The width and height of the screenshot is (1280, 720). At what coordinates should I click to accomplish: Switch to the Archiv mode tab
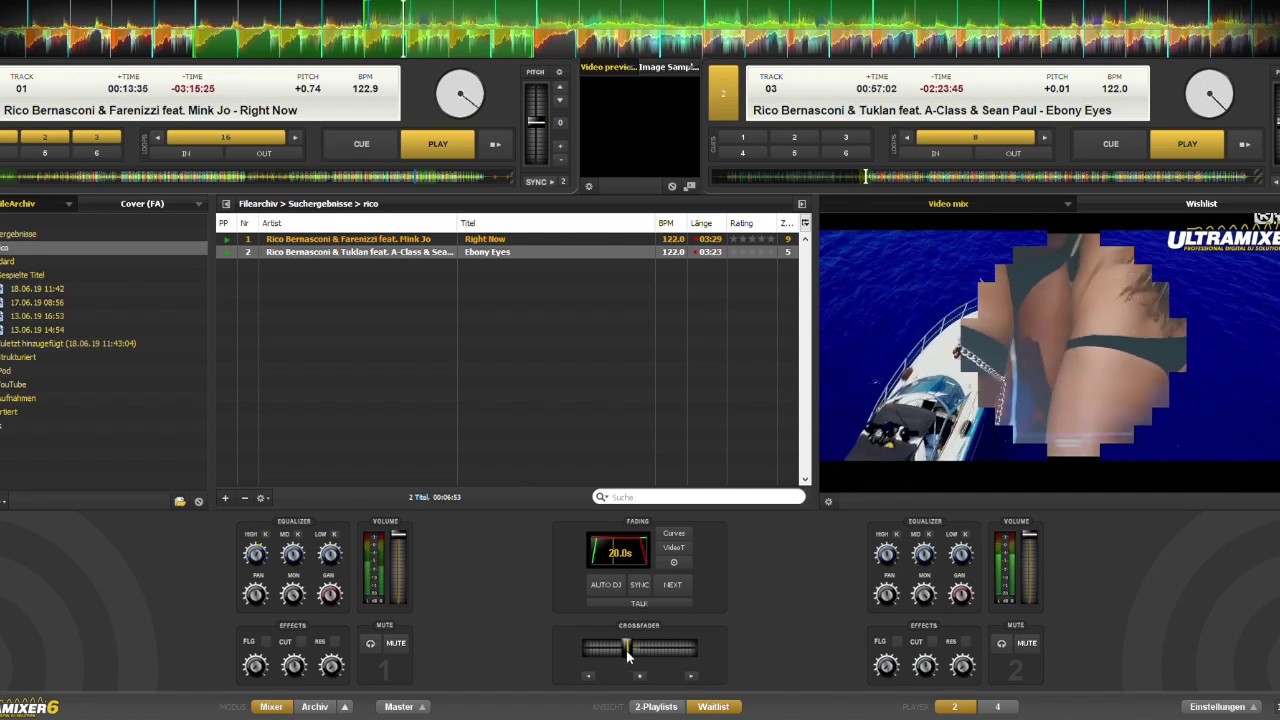tap(314, 707)
